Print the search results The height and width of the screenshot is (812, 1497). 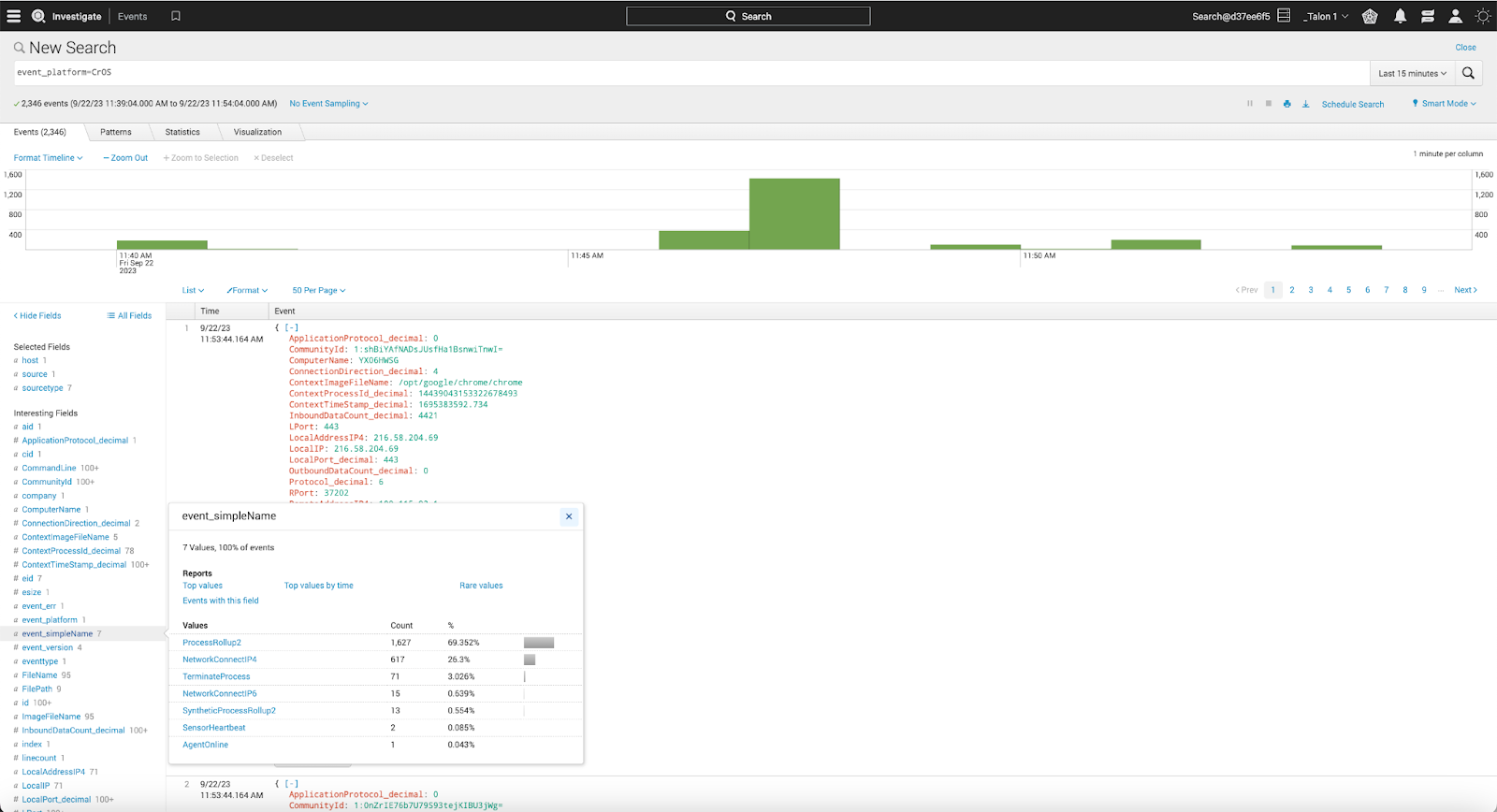[x=1287, y=104]
